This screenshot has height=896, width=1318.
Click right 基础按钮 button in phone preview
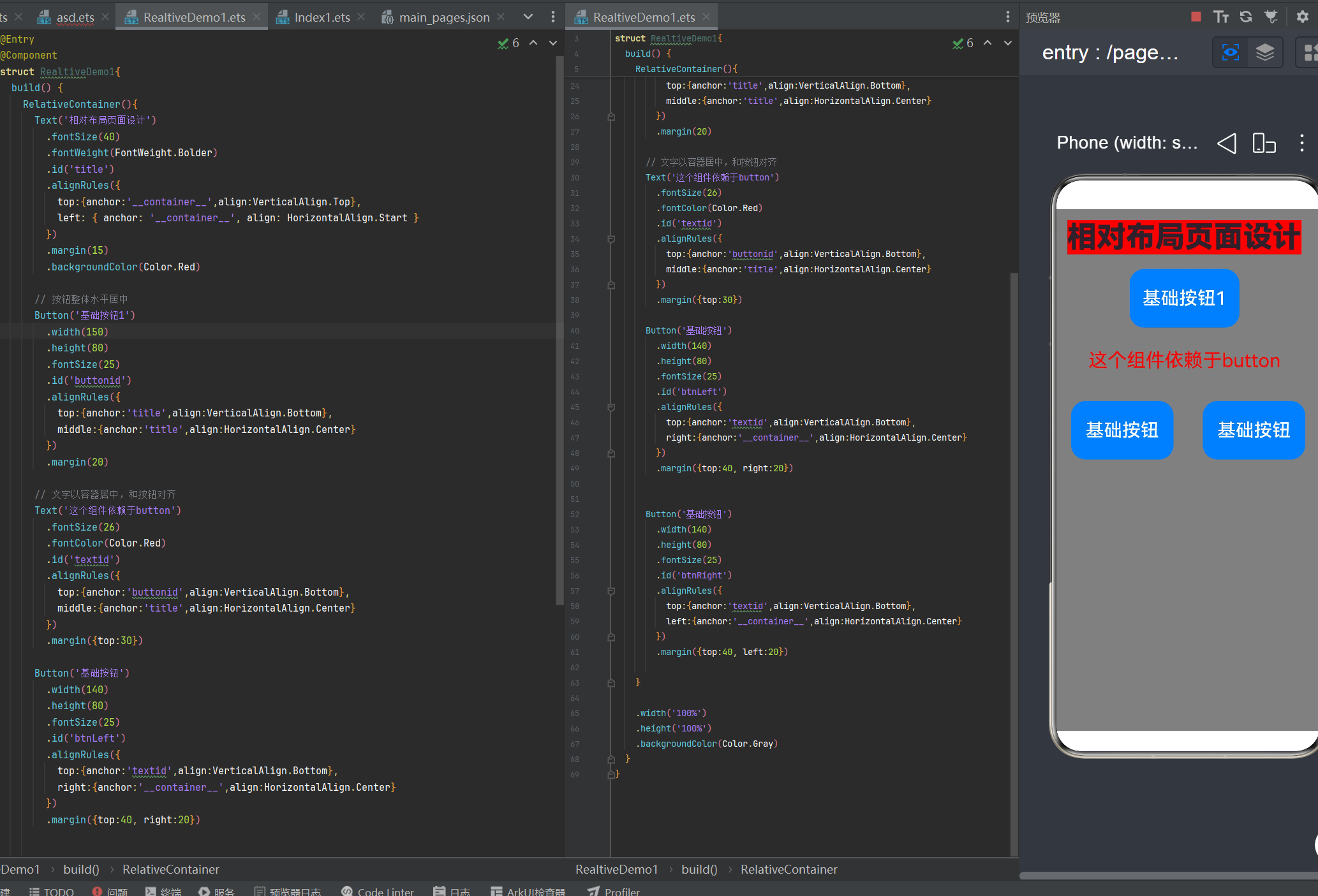pos(1254,430)
